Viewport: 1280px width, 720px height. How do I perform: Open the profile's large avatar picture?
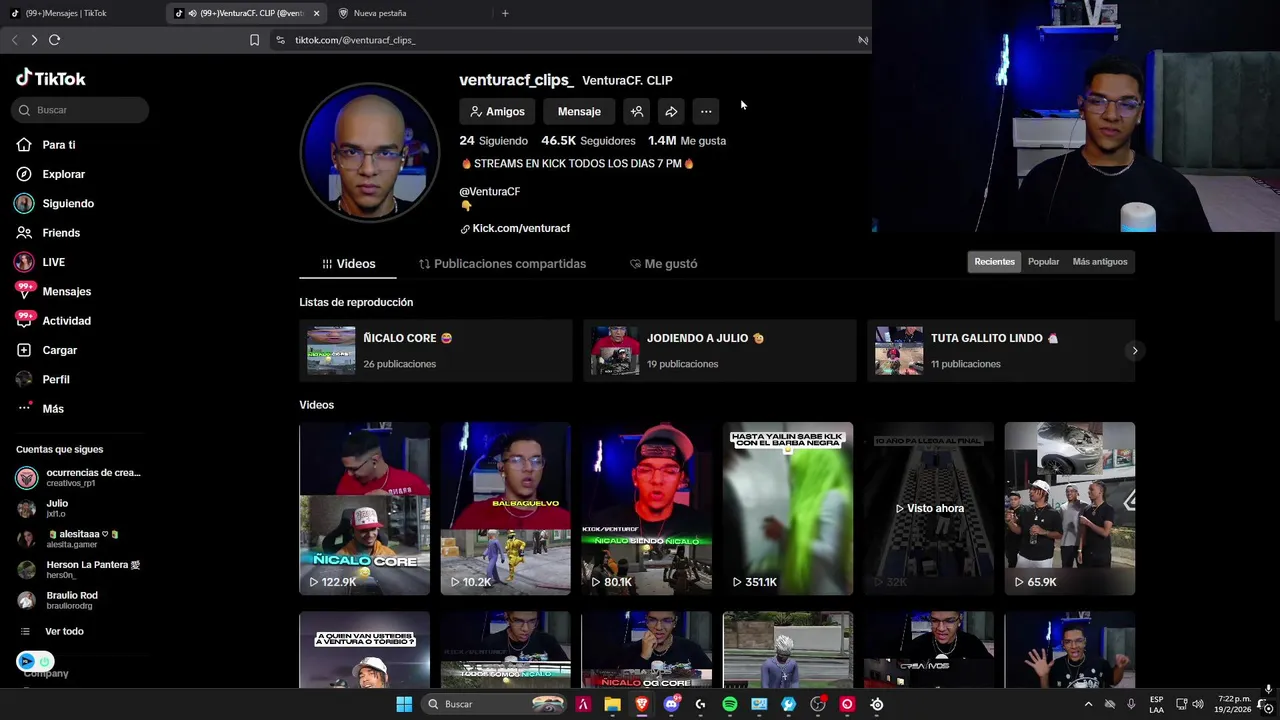(x=370, y=152)
